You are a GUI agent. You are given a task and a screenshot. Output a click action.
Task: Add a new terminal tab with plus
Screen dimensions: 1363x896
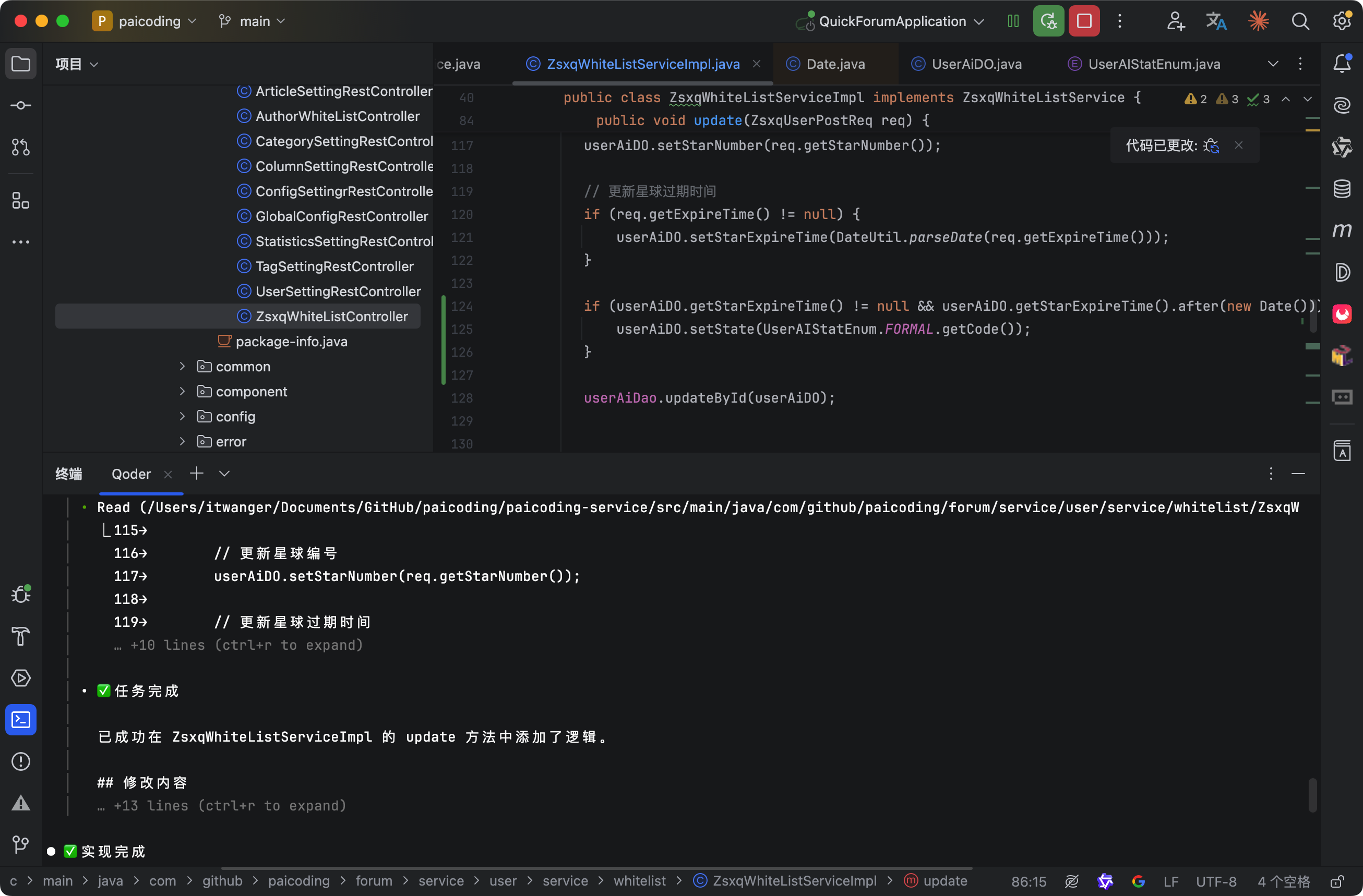pos(196,474)
